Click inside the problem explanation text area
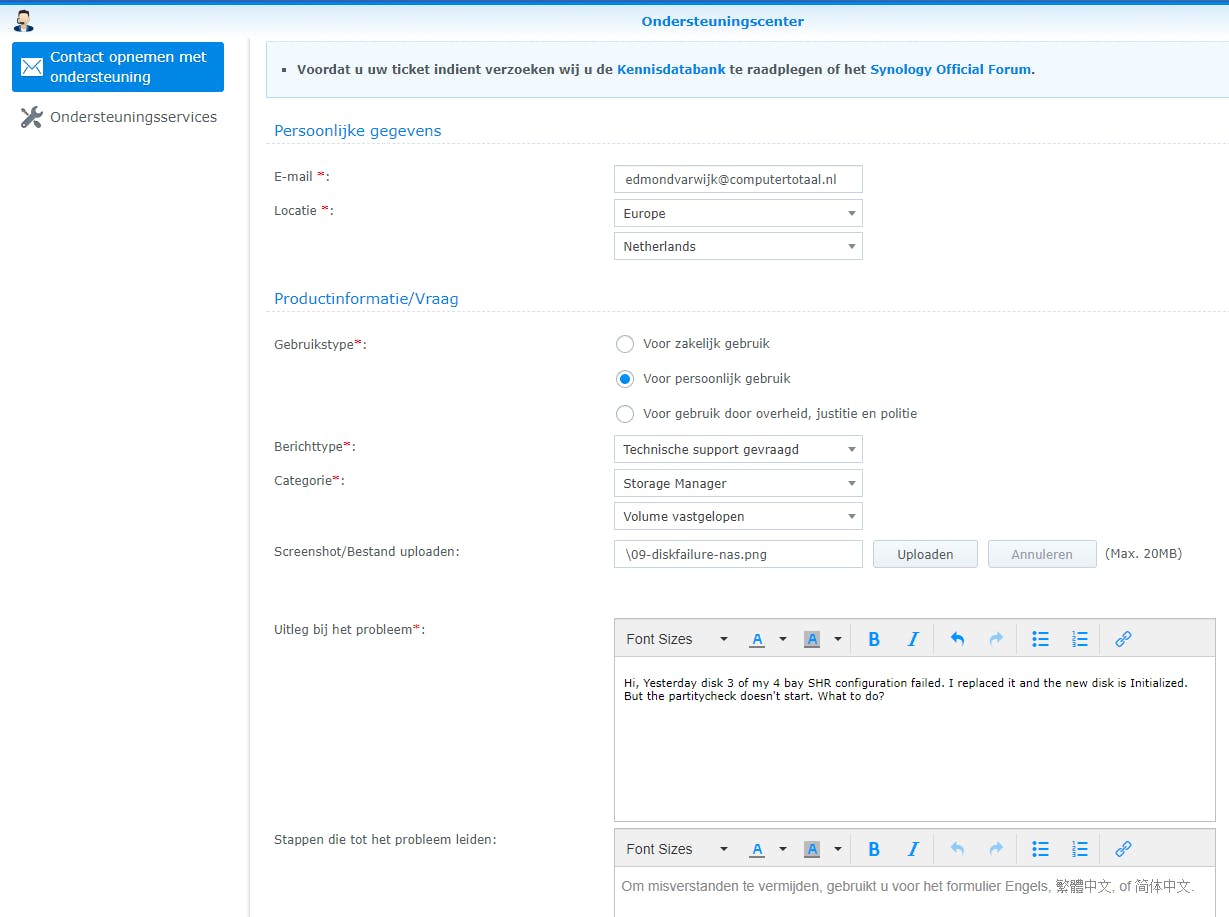The width and height of the screenshot is (1229, 917). coord(915,739)
